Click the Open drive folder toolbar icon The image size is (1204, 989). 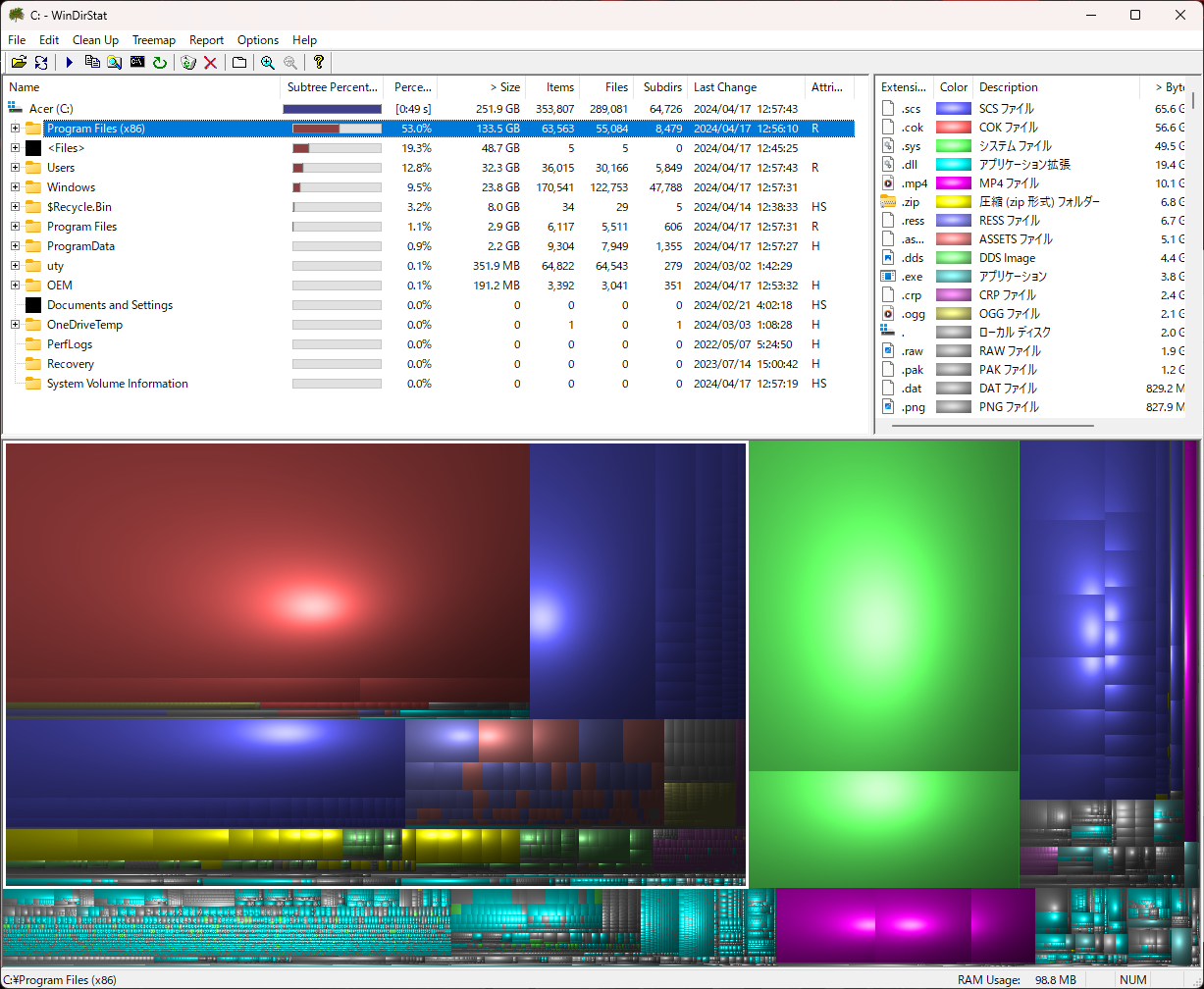click(x=18, y=63)
